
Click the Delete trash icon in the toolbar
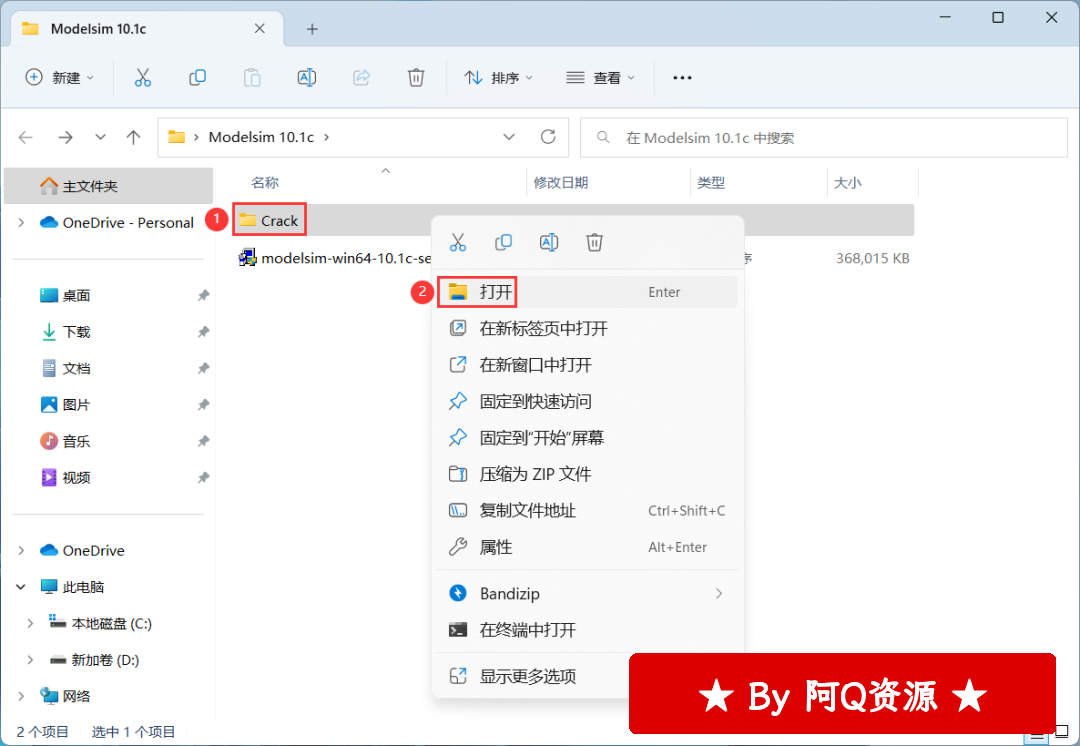point(416,78)
